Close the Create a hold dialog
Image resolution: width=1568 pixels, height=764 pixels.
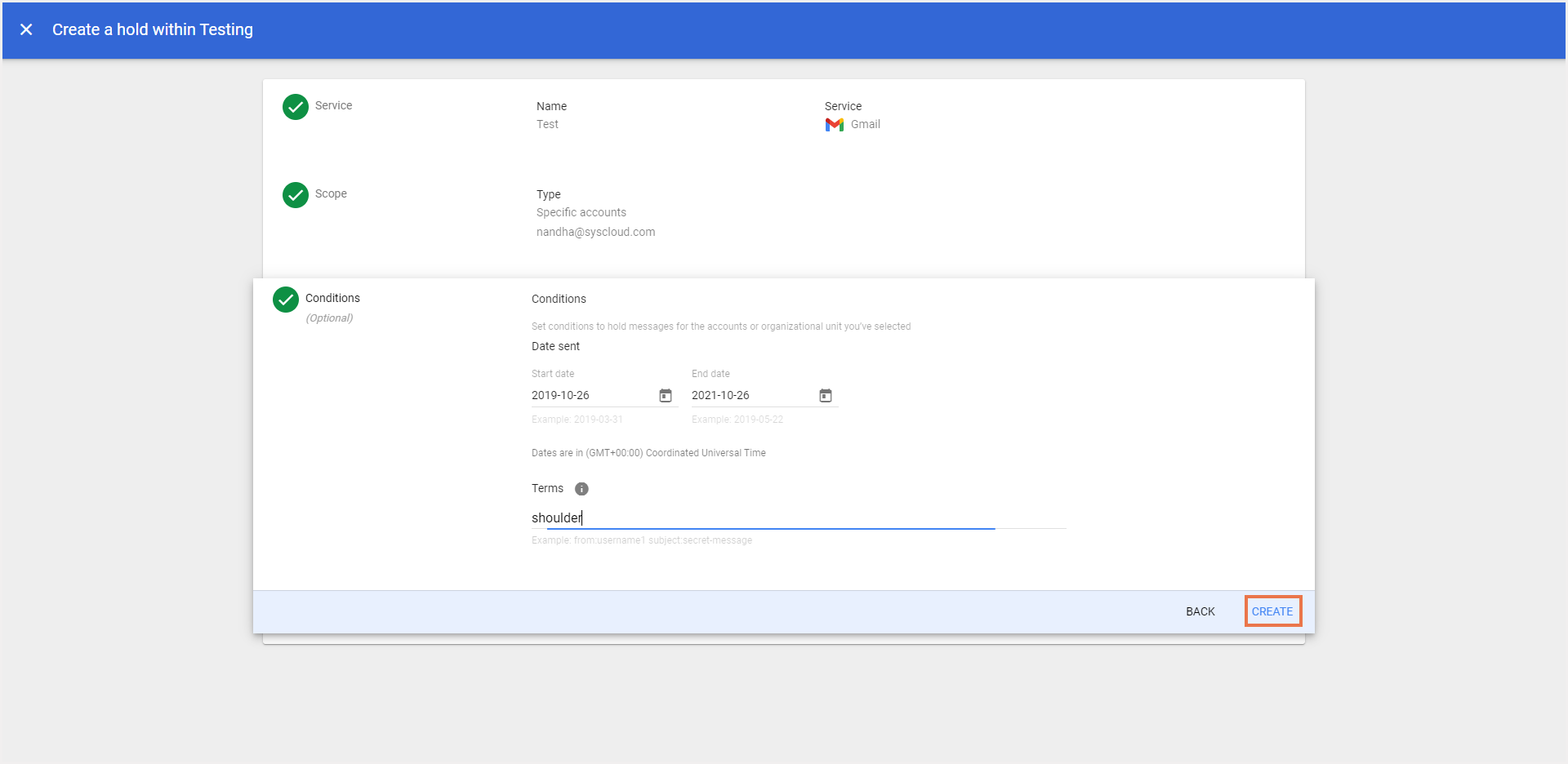26,29
